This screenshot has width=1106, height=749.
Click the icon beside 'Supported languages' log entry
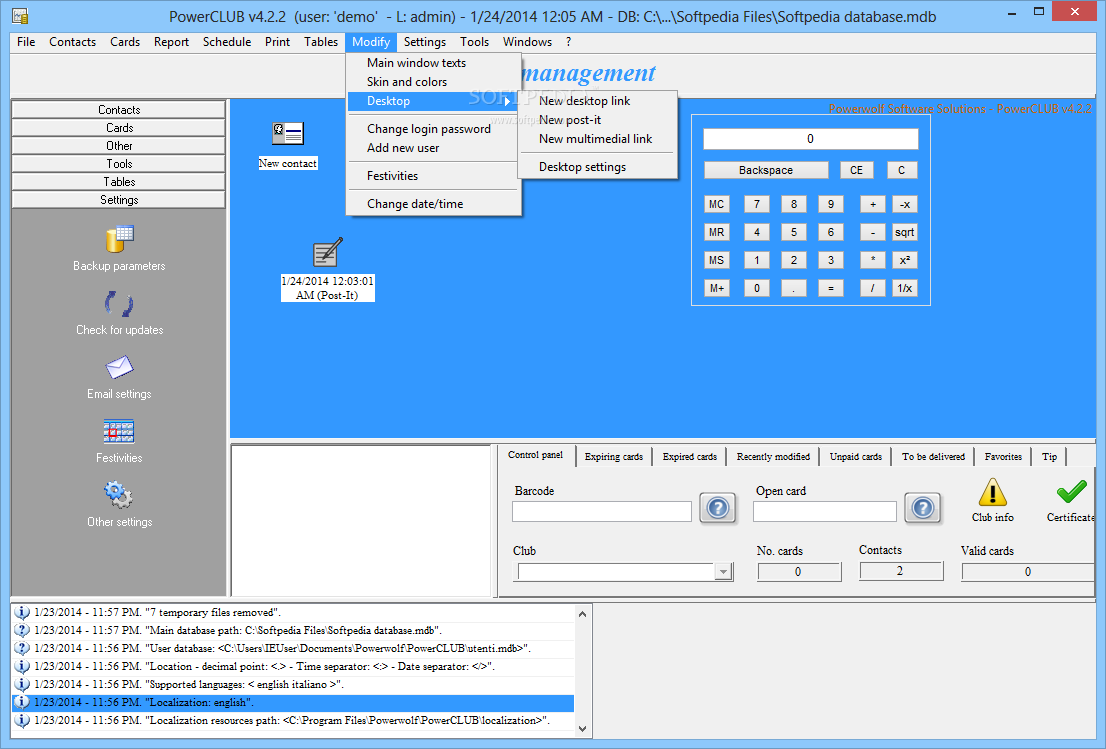tap(23, 684)
